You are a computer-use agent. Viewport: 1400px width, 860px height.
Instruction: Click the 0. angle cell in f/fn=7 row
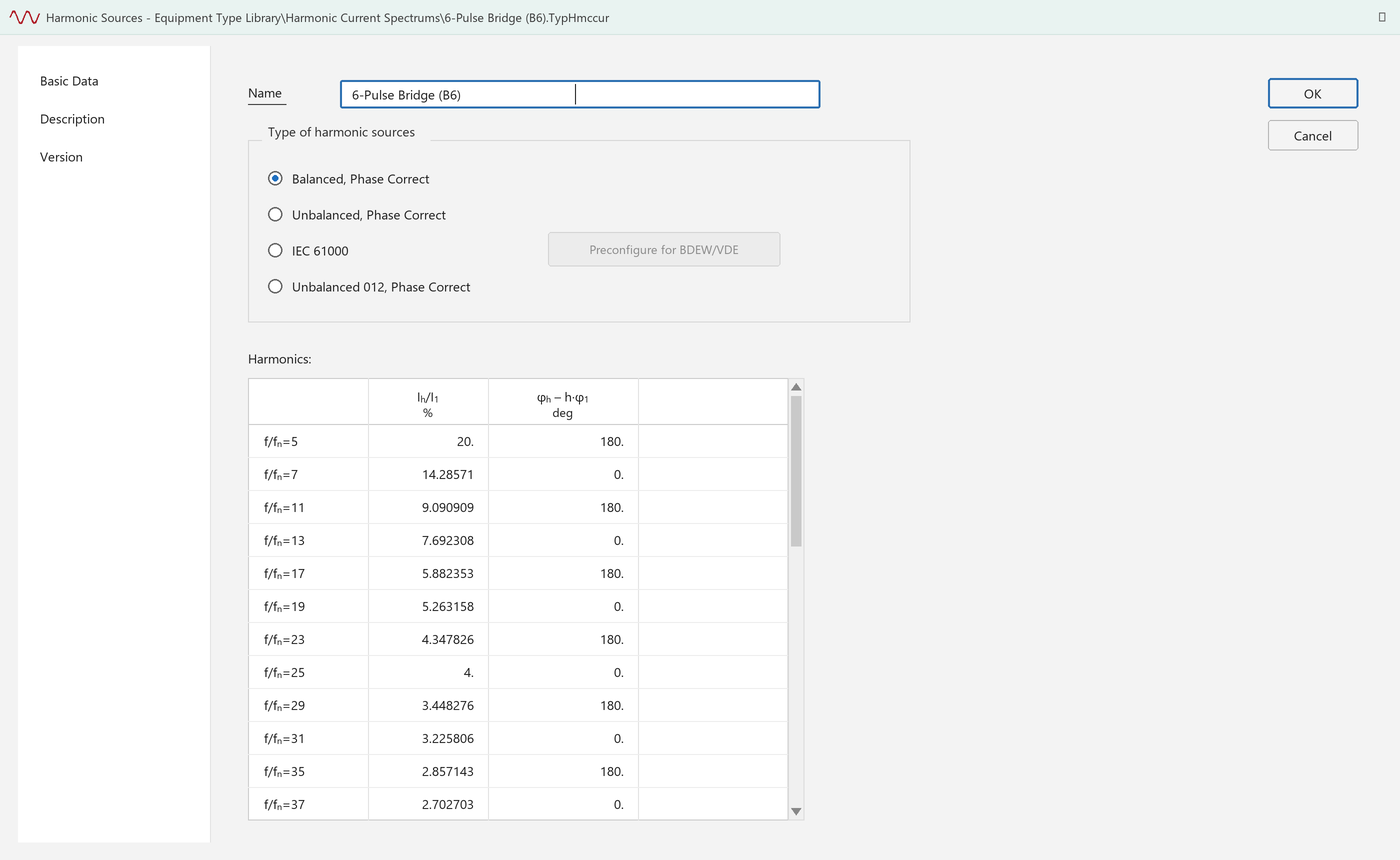[x=563, y=474]
